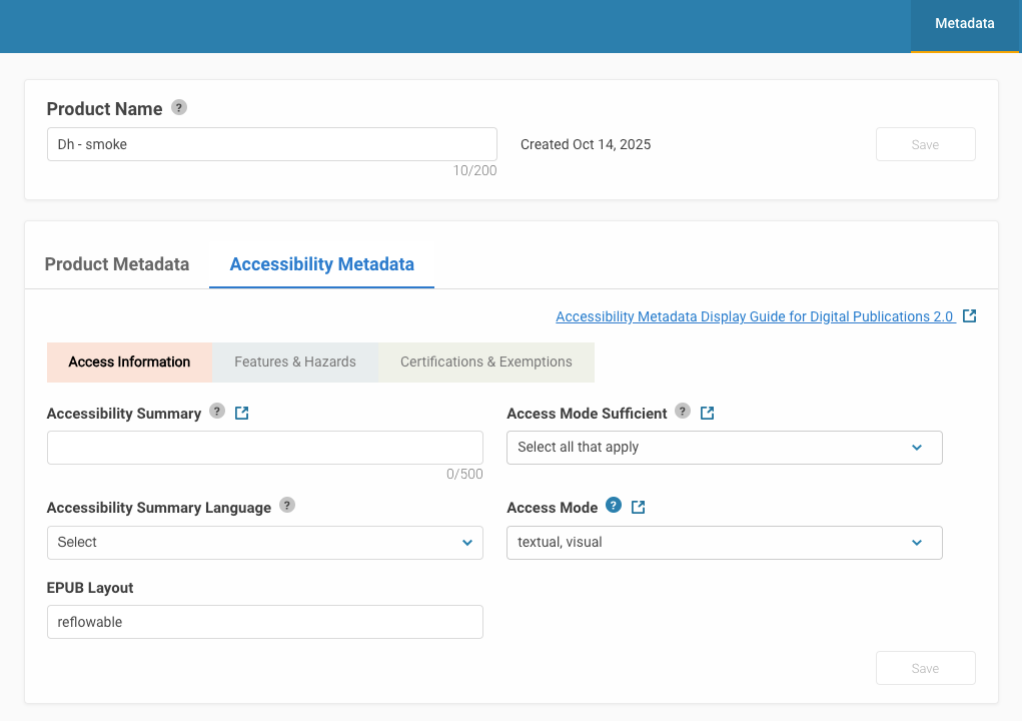Open the Access Mode Sufficient external link icon
The image size is (1022, 722).
(707, 413)
